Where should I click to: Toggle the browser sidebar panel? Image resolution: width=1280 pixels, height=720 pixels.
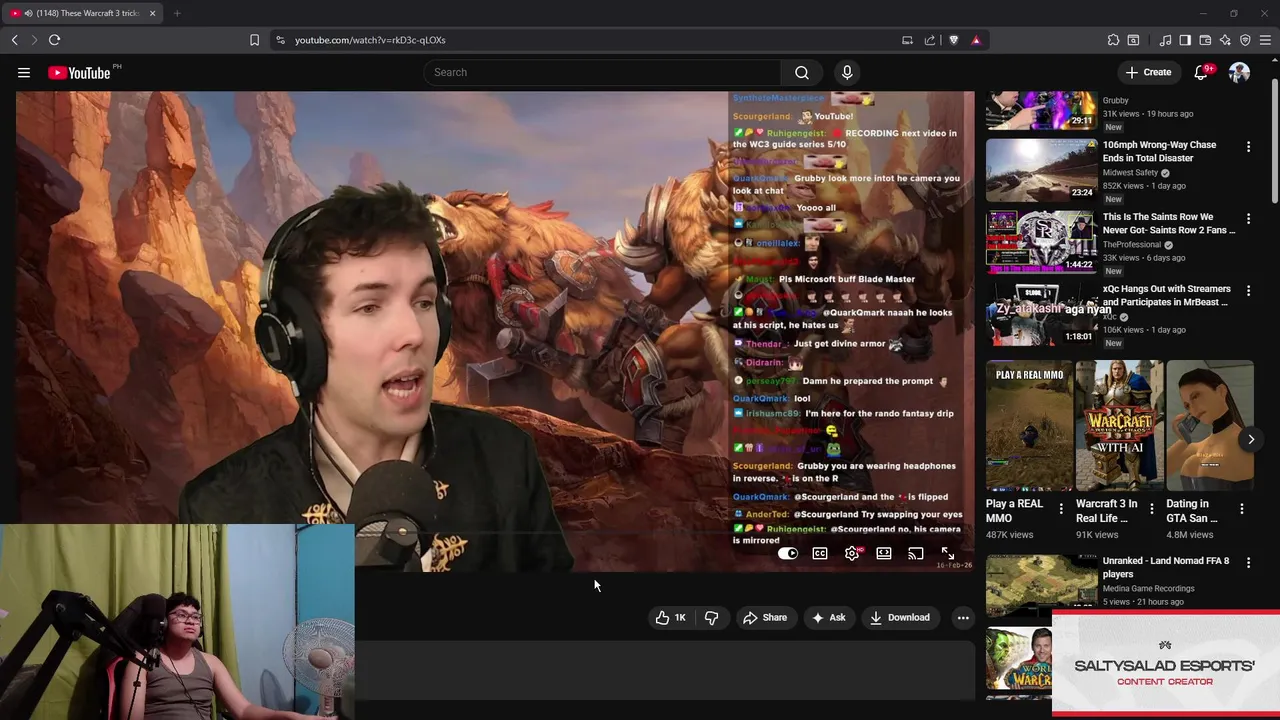[1185, 40]
